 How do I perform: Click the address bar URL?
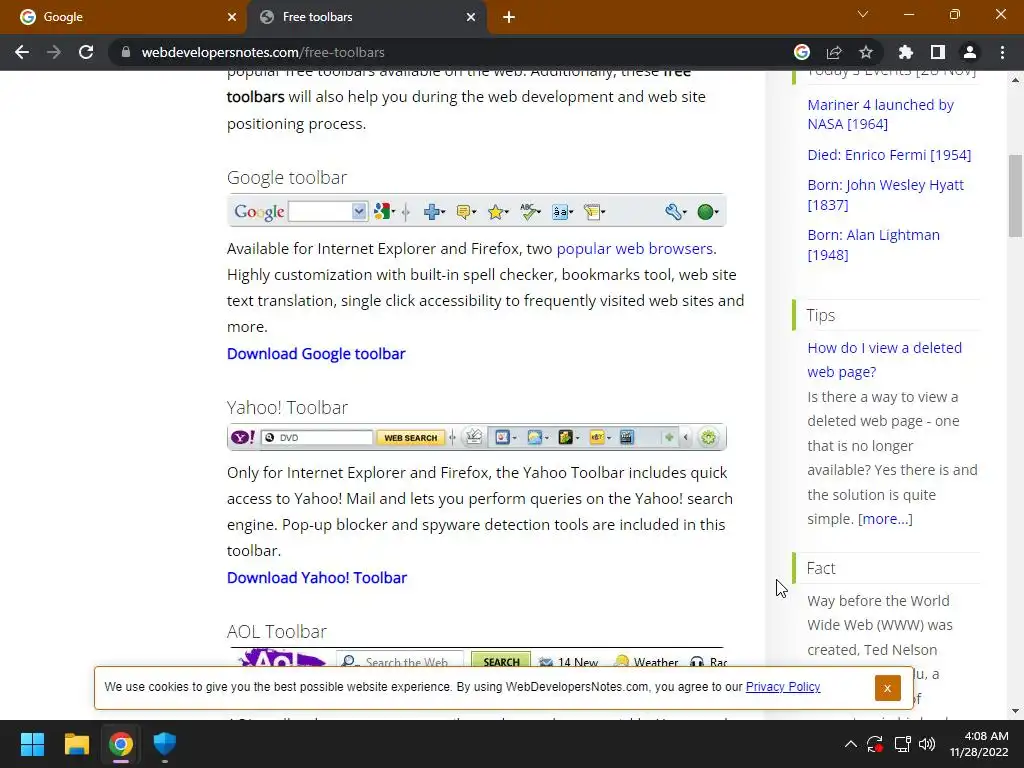(263, 52)
